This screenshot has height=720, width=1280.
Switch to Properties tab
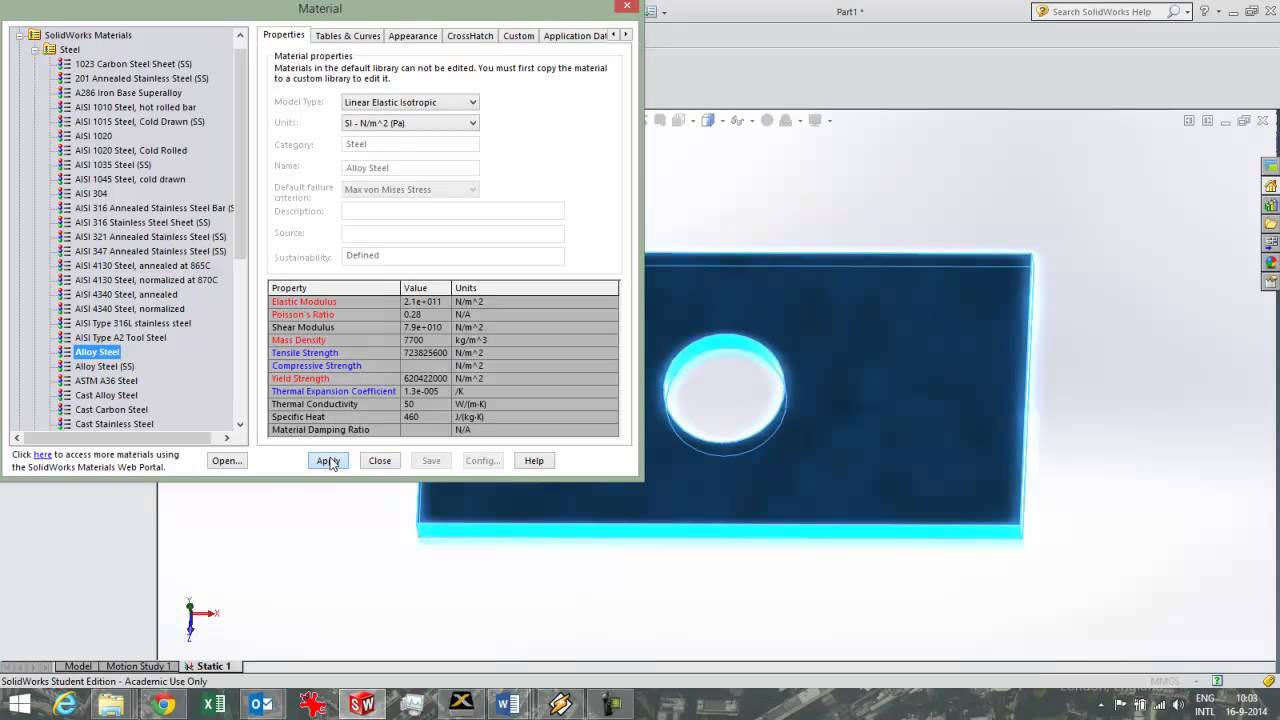284,35
